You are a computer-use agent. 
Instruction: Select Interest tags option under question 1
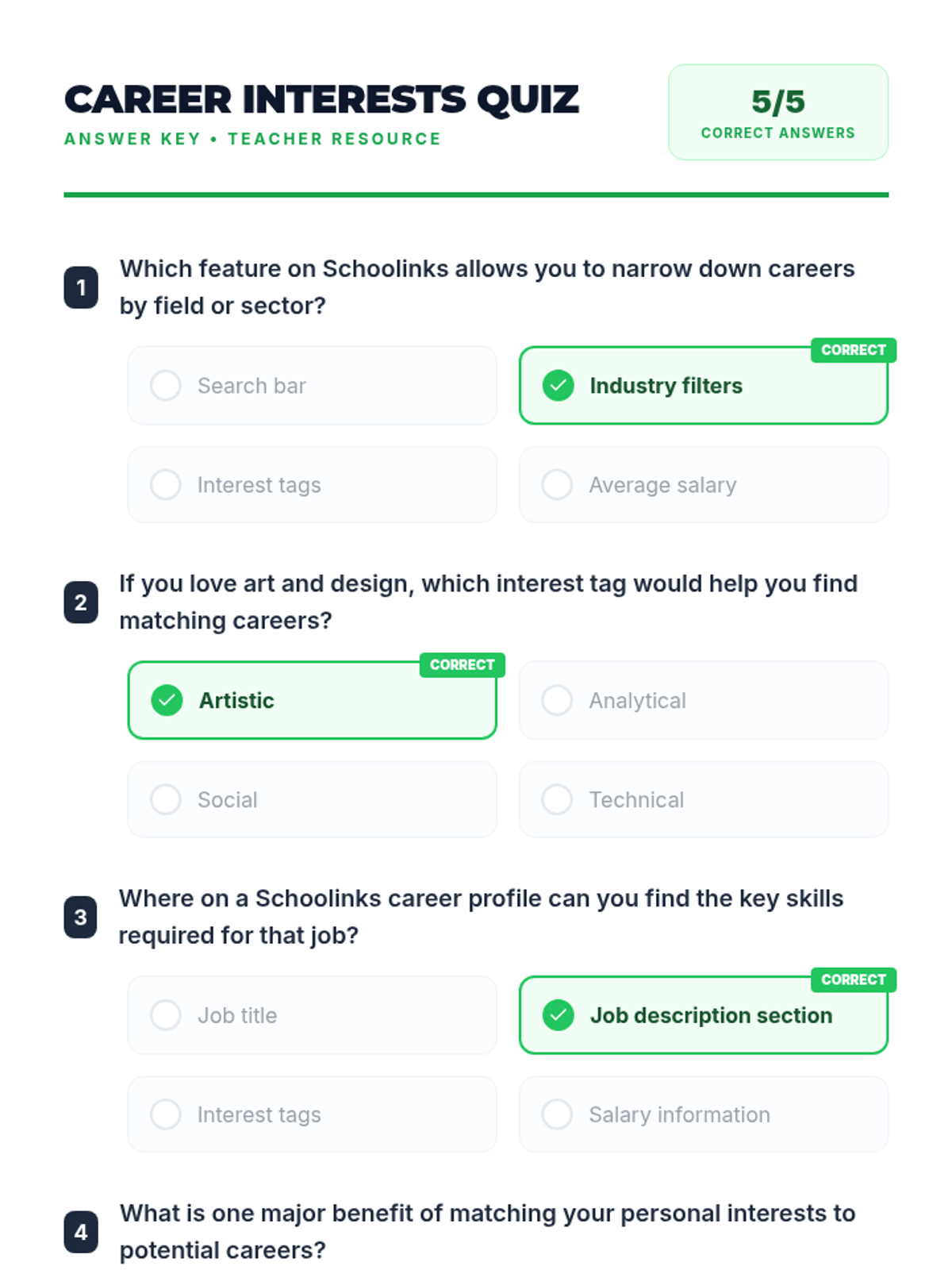(313, 484)
